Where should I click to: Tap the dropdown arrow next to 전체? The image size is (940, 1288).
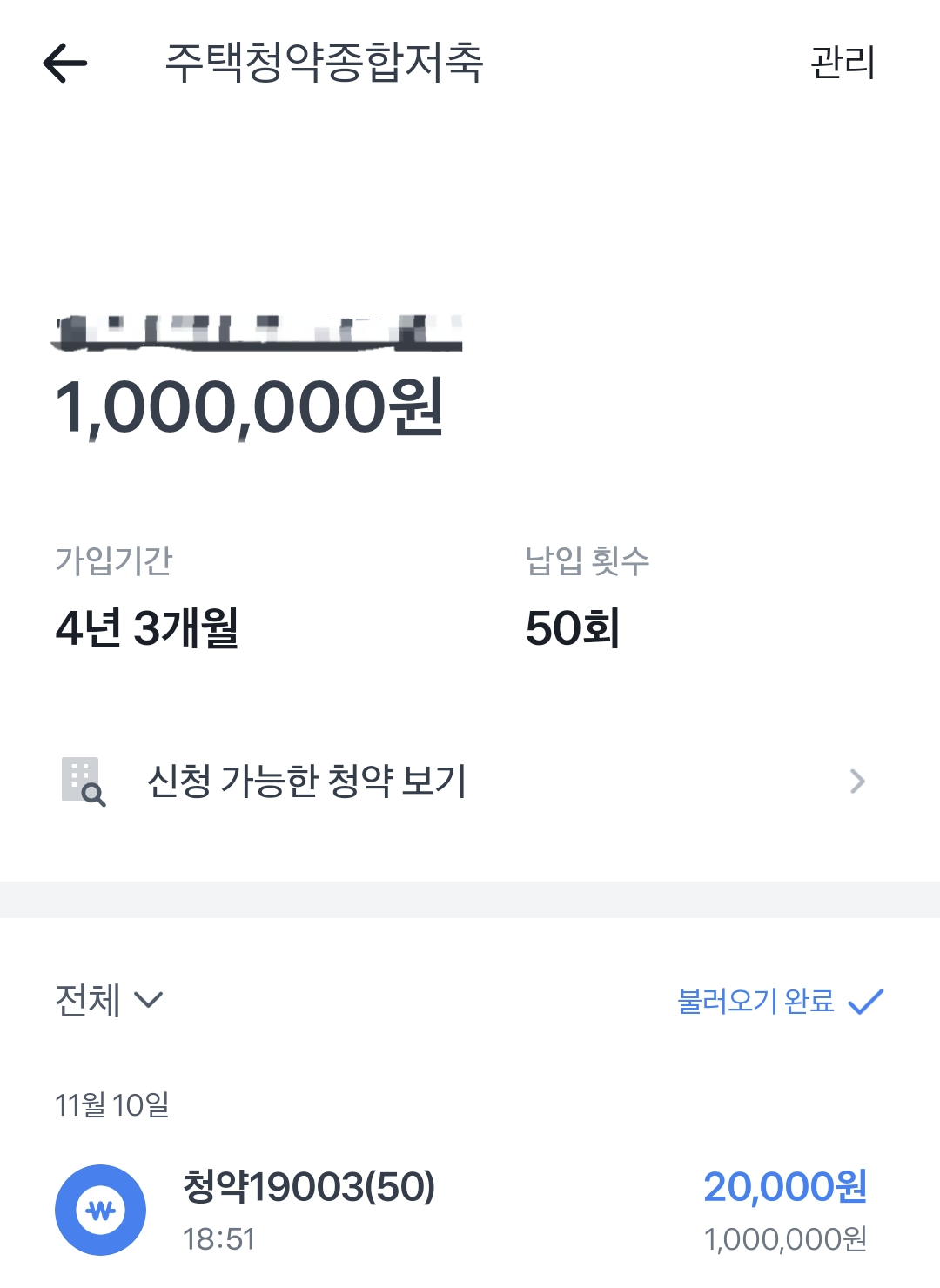149,1000
